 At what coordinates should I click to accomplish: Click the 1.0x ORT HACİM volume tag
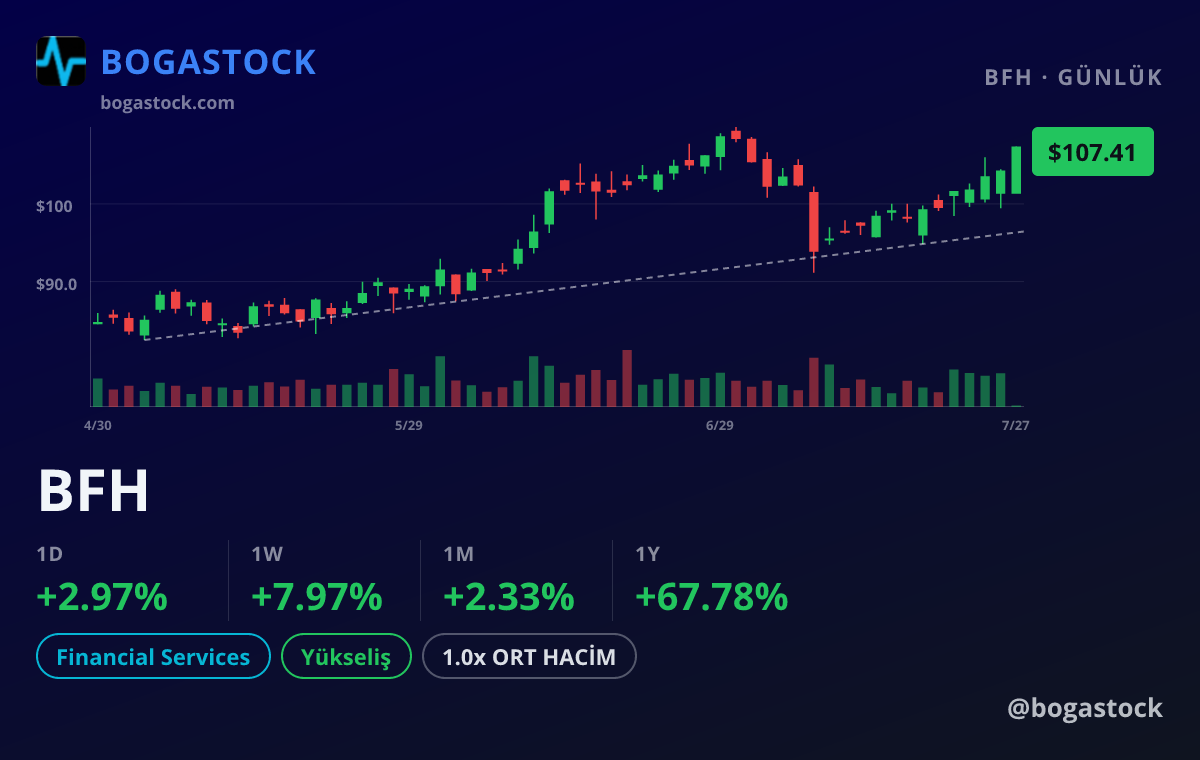click(x=529, y=657)
